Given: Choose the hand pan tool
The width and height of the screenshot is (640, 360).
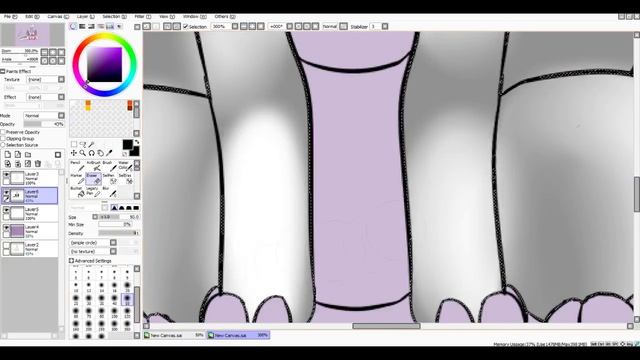Looking at the screenshot, I should click(x=100, y=153).
